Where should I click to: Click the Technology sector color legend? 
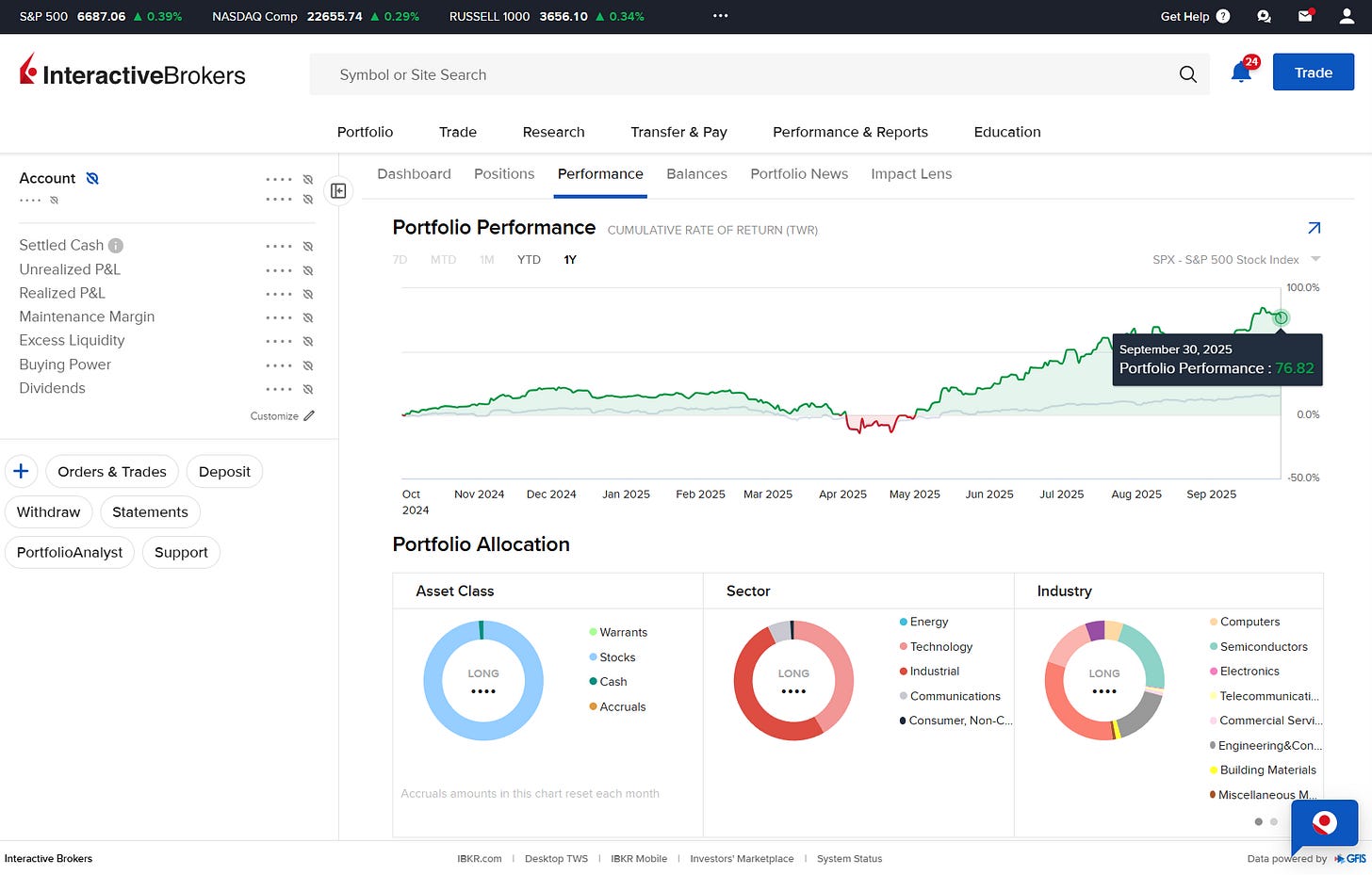click(904, 646)
